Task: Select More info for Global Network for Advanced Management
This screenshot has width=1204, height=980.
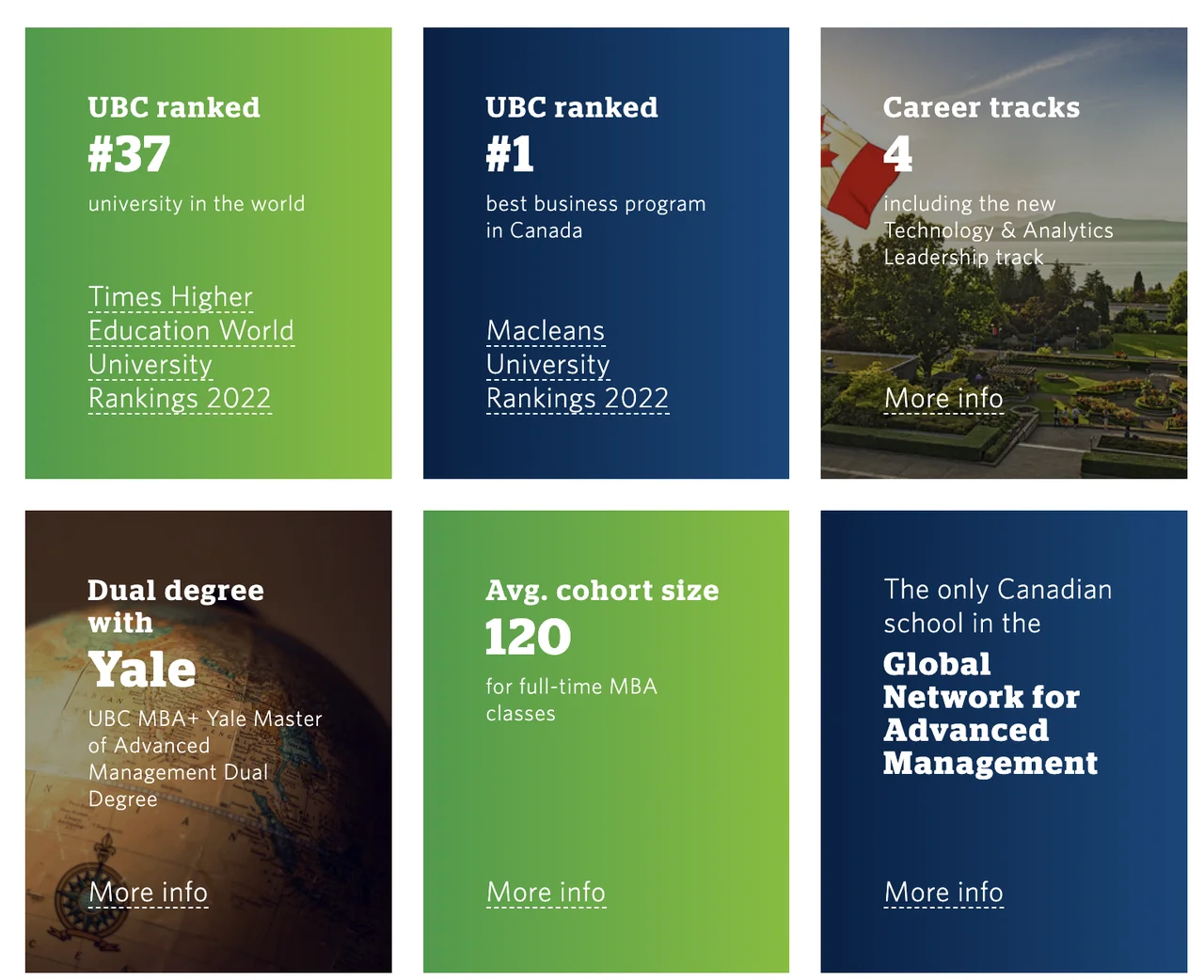Action: [943, 893]
